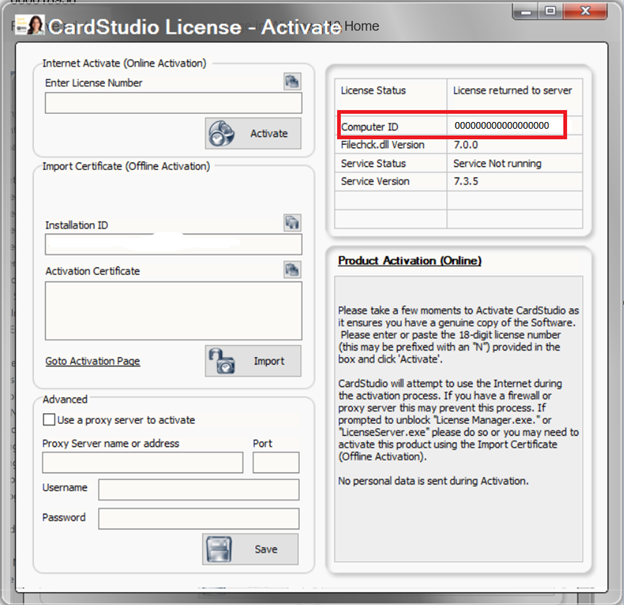624x605 pixels.
Task: Select the 'Service Not running' status cell
Action: tap(515, 163)
